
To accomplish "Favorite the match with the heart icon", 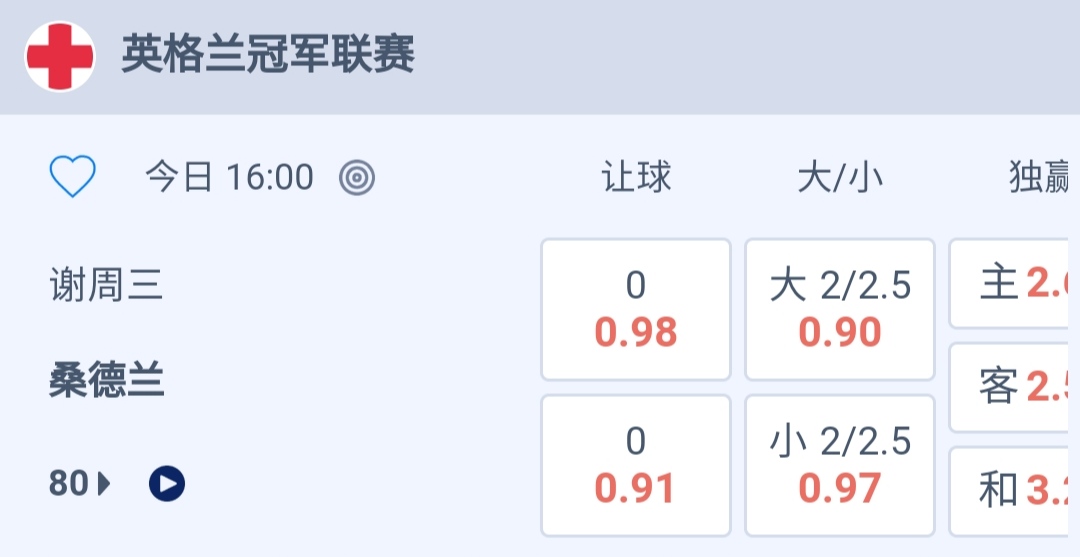I will (x=73, y=178).
